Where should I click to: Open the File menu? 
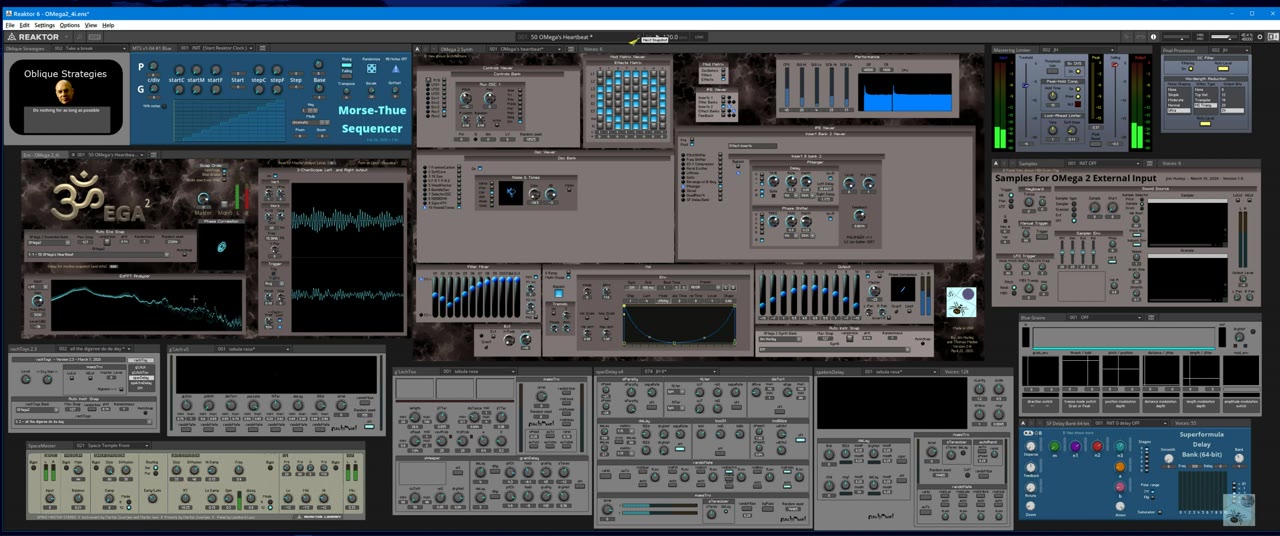tap(10, 25)
